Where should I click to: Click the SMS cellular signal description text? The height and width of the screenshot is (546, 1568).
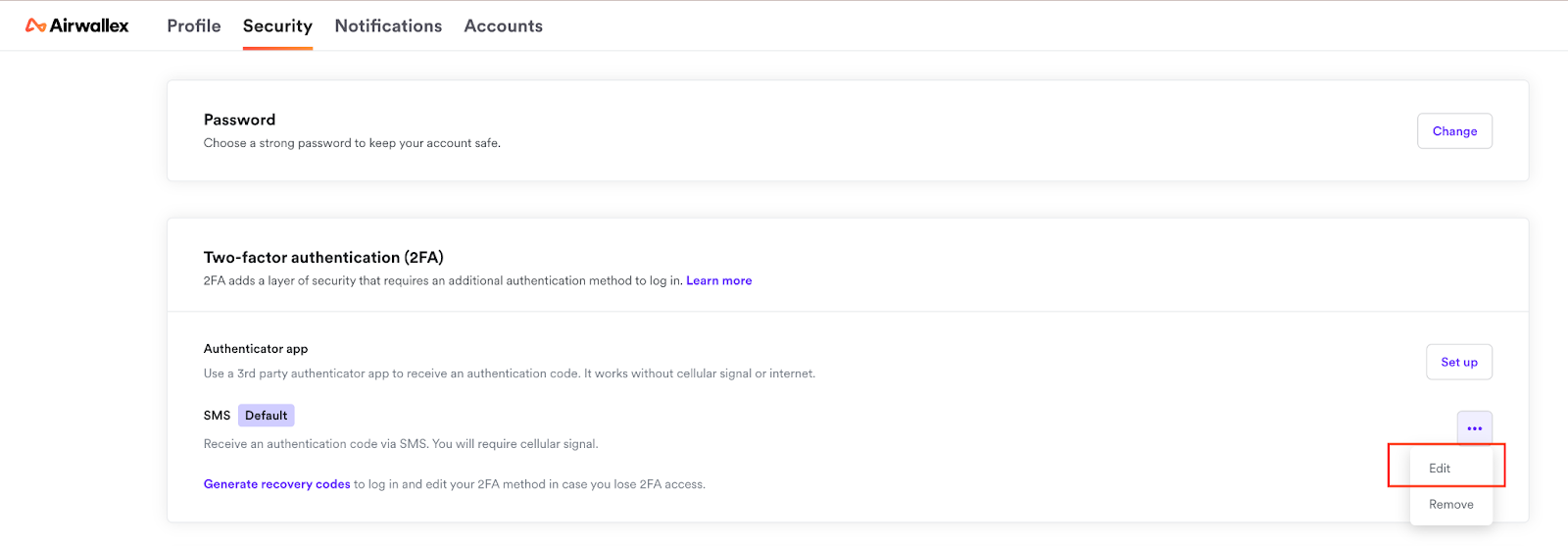pos(400,444)
